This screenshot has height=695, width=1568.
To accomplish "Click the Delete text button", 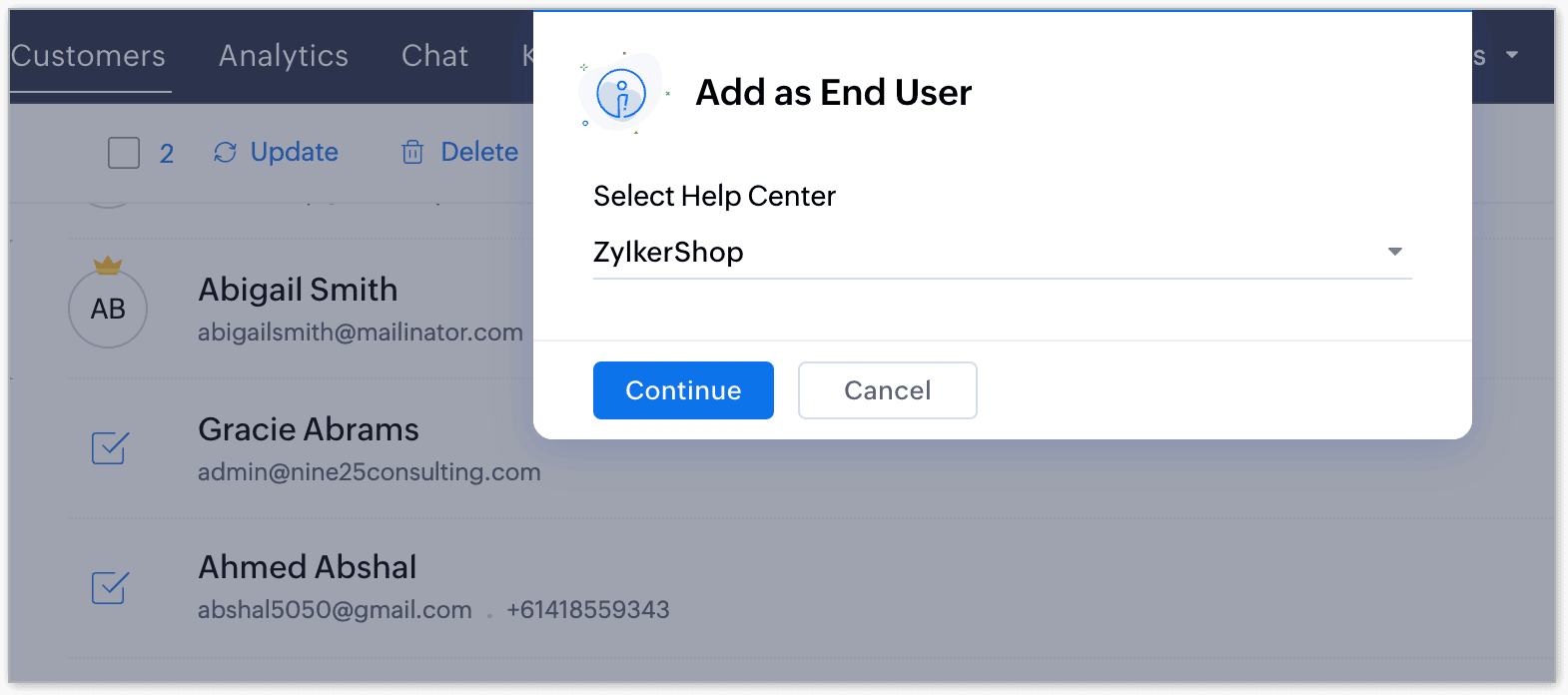I will (479, 152).
